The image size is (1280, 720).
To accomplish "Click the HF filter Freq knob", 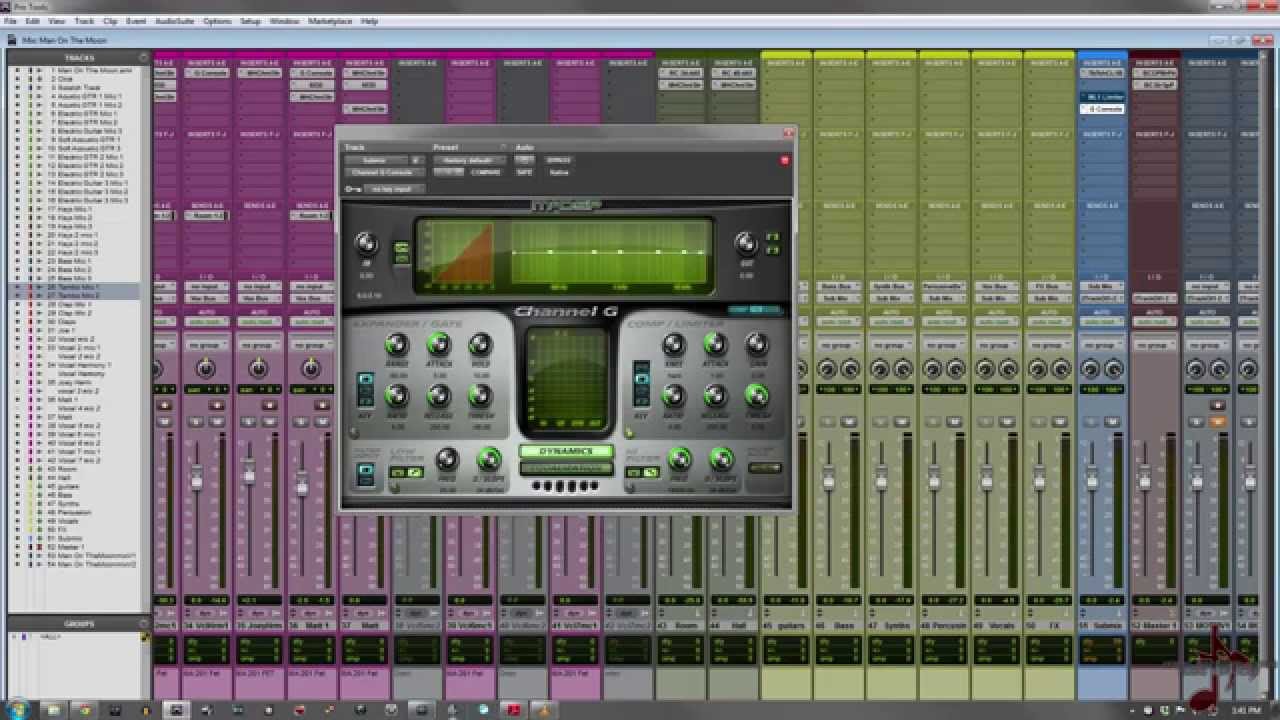I will 679,459.
